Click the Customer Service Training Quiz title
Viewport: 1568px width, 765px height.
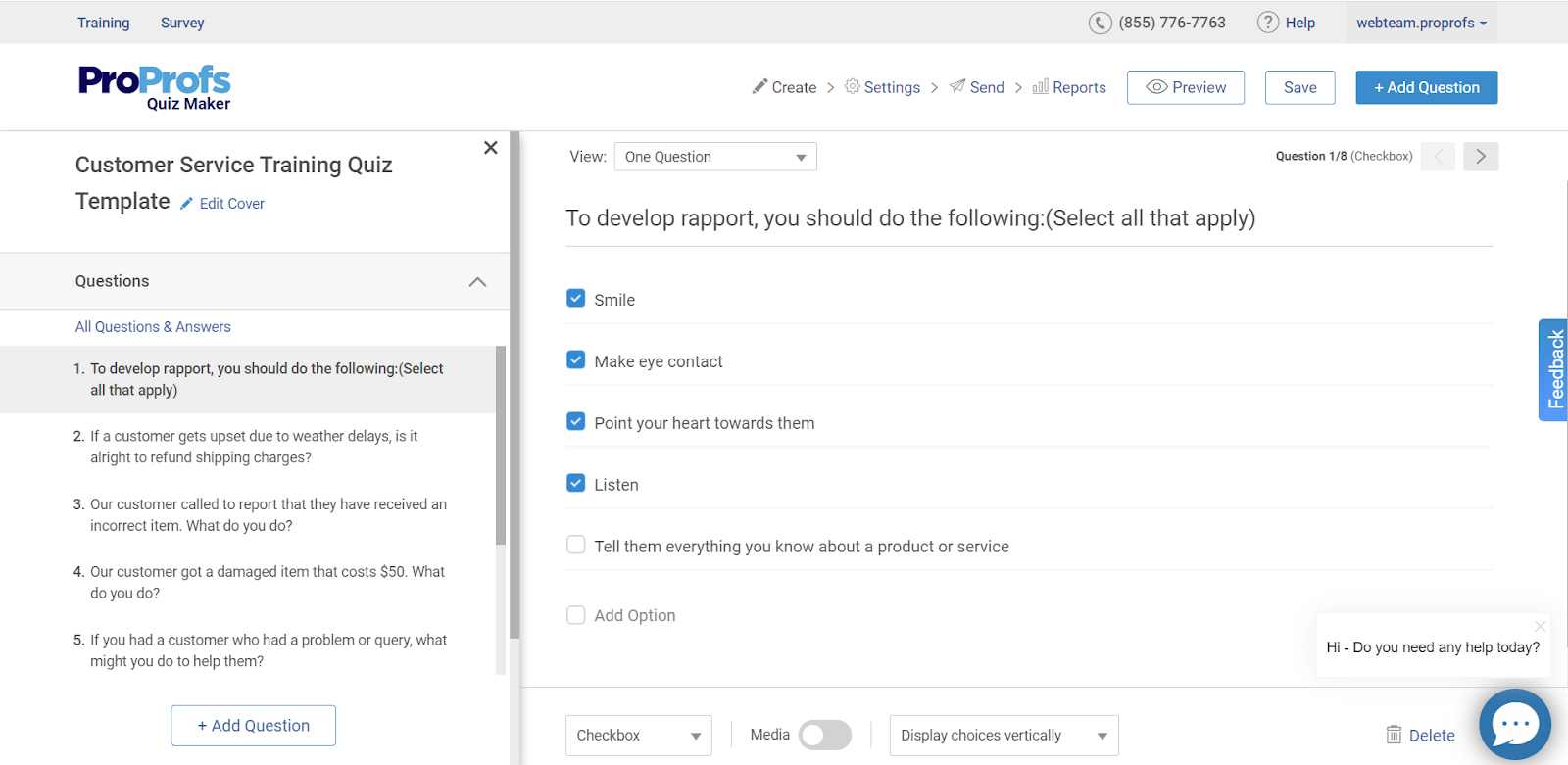pyautogui.click(x=233, y=183)
